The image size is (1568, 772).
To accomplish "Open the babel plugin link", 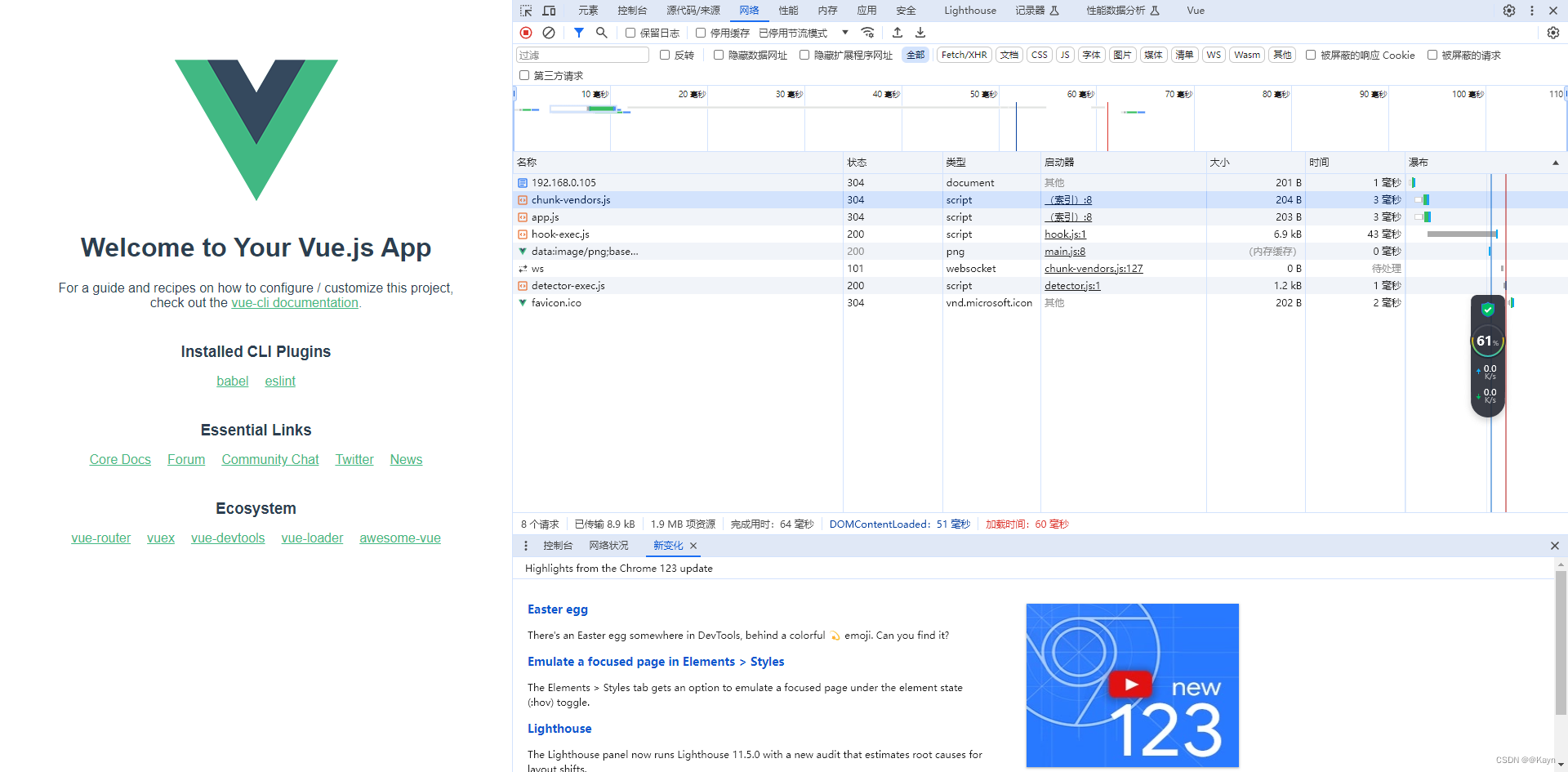I will [232, 382].
